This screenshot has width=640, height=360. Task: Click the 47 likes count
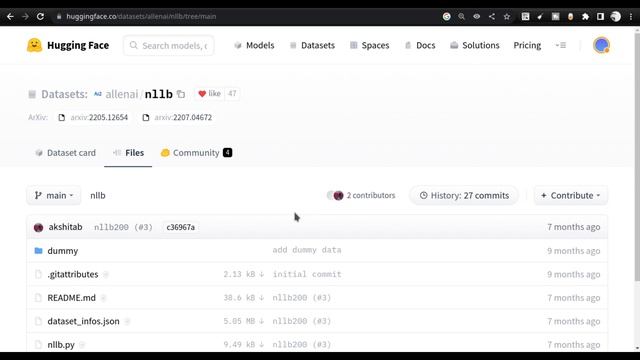232,94
